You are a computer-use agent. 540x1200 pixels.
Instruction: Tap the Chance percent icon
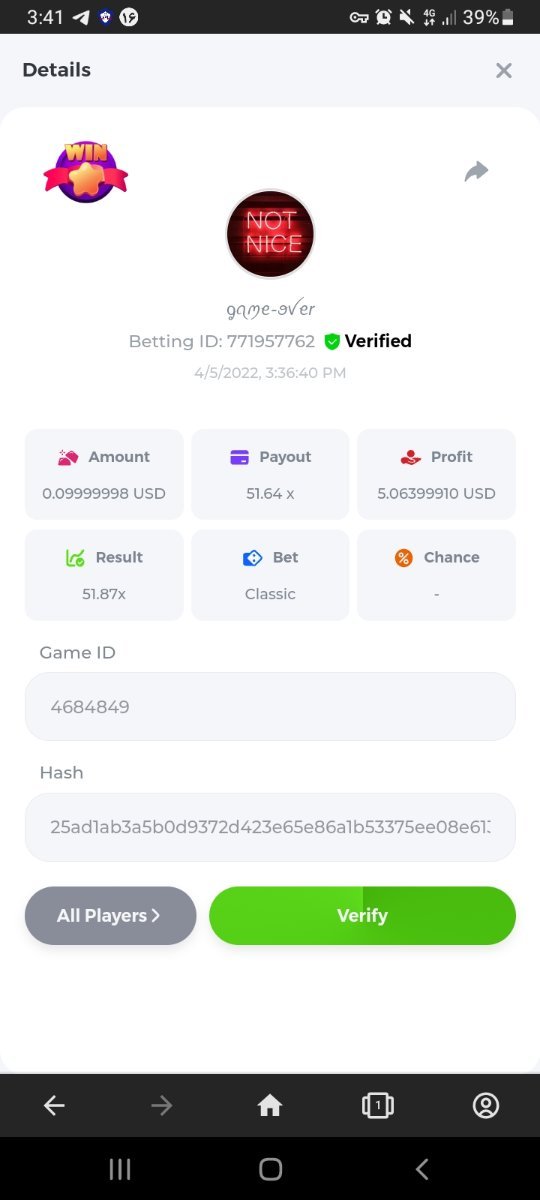404,558
